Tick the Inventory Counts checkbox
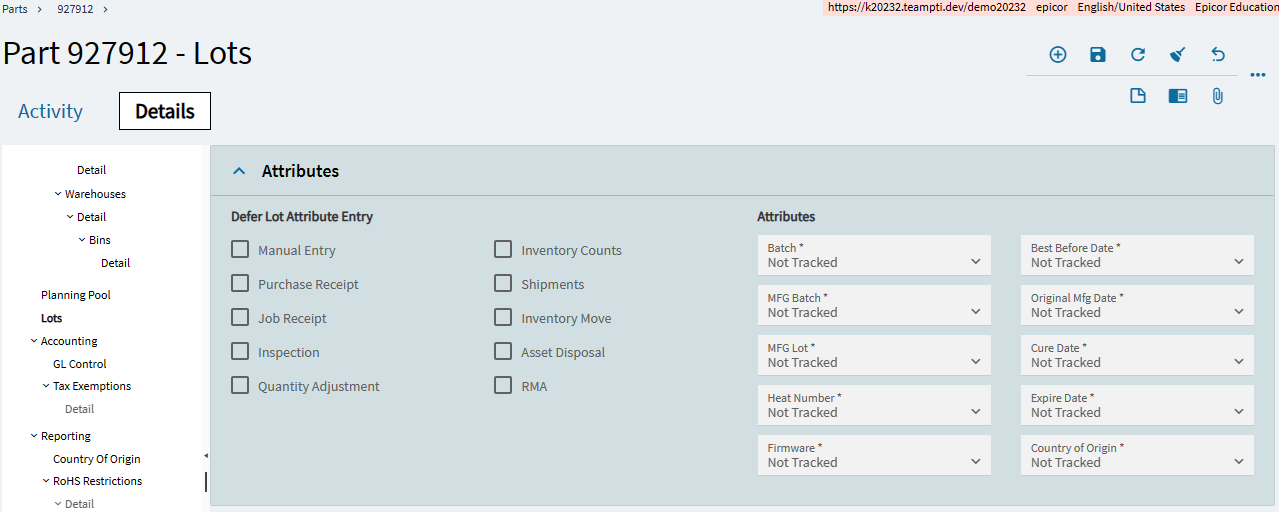Image resolution: width=1279 pixels, height=512 pixels. tap(503, 250)
